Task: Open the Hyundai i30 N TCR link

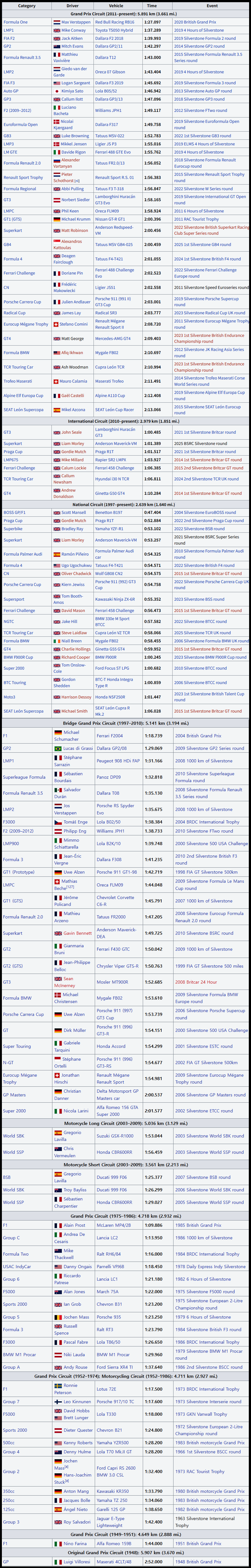Action: click(x=113, y=479)
